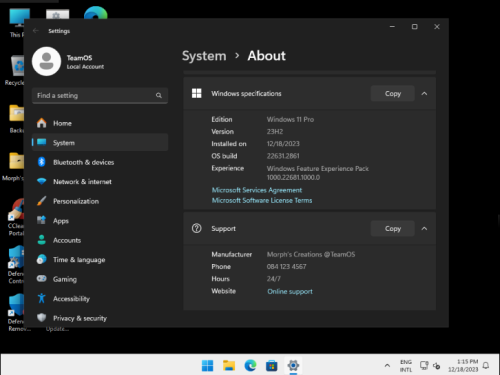500x375 pixels.
Task: Click the System monitor icon in sidebar
Action: click(42, 142)
